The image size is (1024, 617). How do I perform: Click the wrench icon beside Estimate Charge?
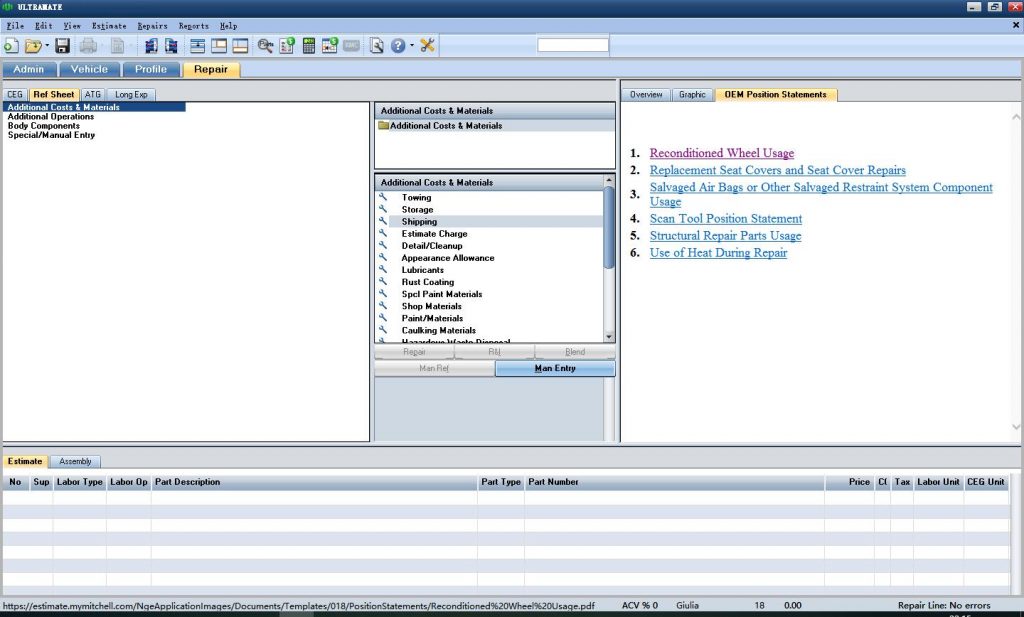[x=383, y=233]
